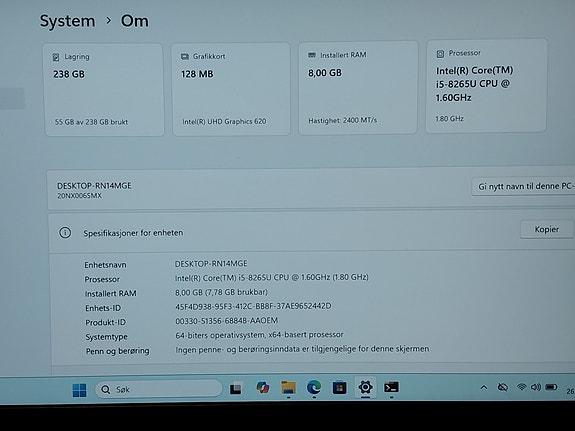Select the Prosessor value in specifications list
The width and height of the screenshot is (575, 431).
coord(271,278)
